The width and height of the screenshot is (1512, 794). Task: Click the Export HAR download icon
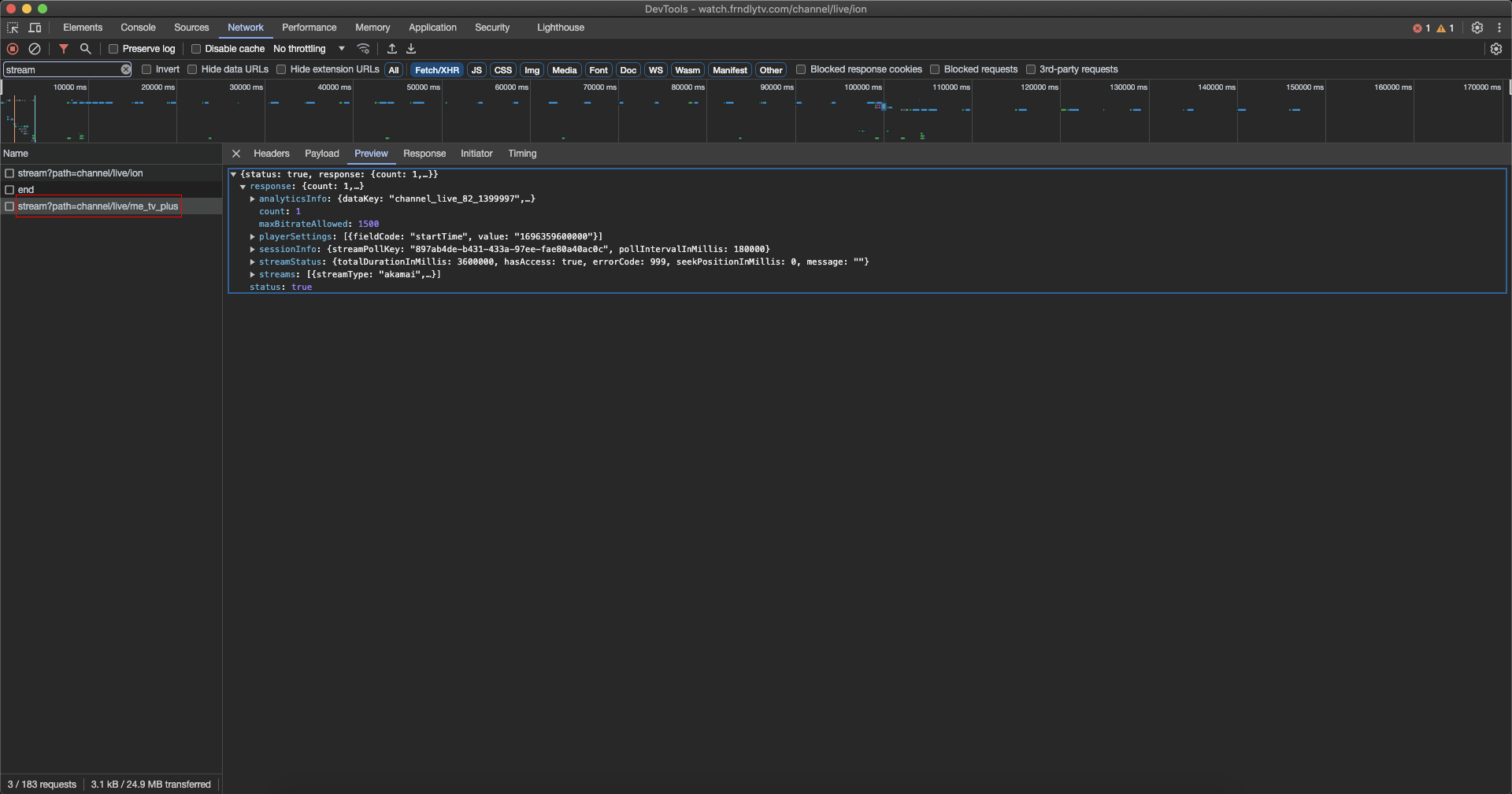pyautogui.click(x=411, y=49)
